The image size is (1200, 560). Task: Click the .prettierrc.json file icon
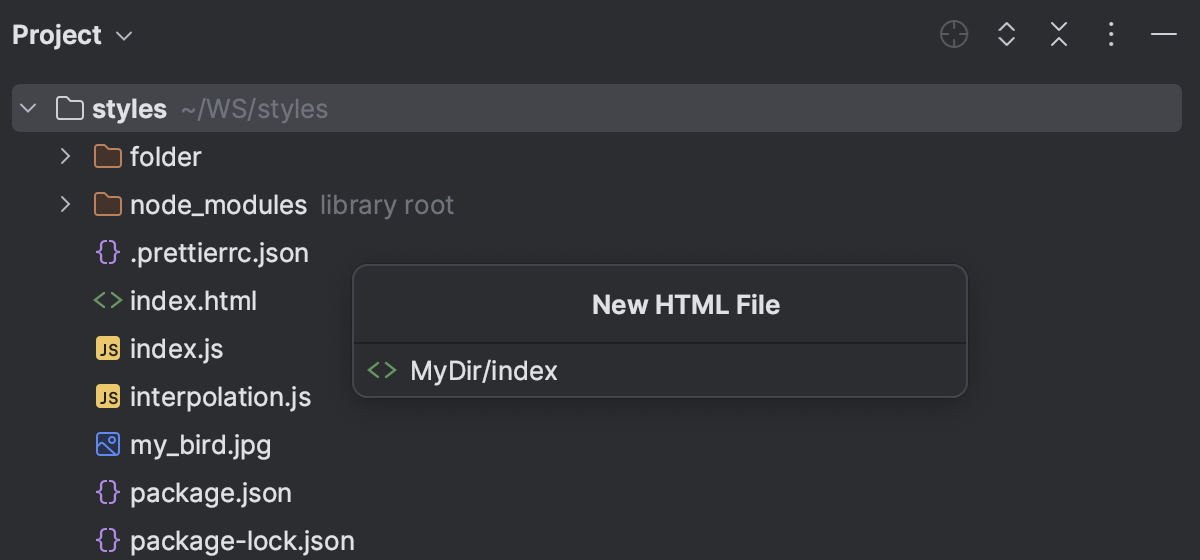point(107,253)
